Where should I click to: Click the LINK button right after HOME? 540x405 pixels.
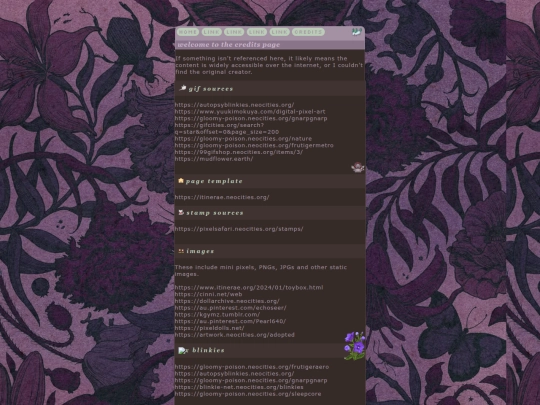(211, 32)
